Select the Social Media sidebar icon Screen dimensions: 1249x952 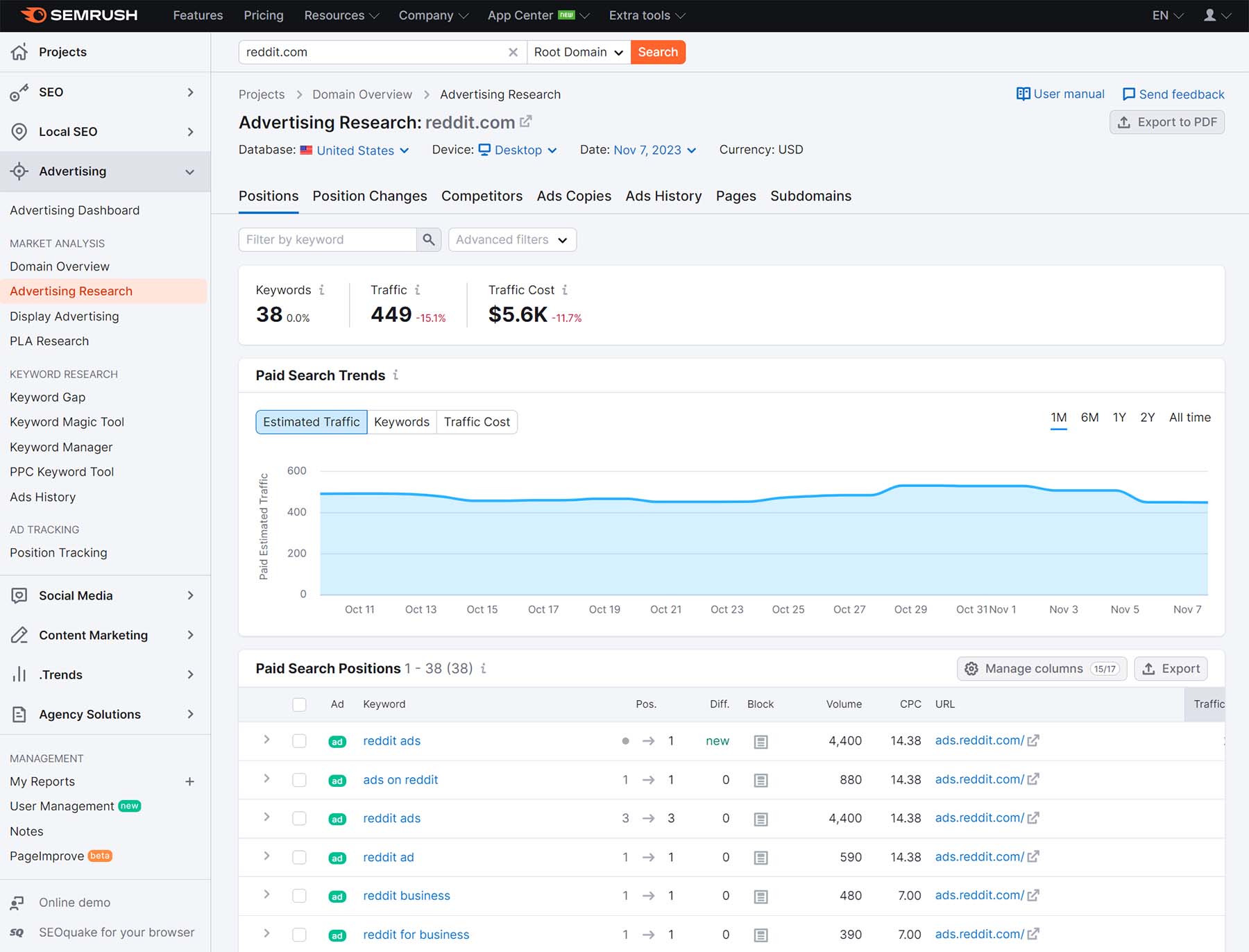click(x=20, y=595)
